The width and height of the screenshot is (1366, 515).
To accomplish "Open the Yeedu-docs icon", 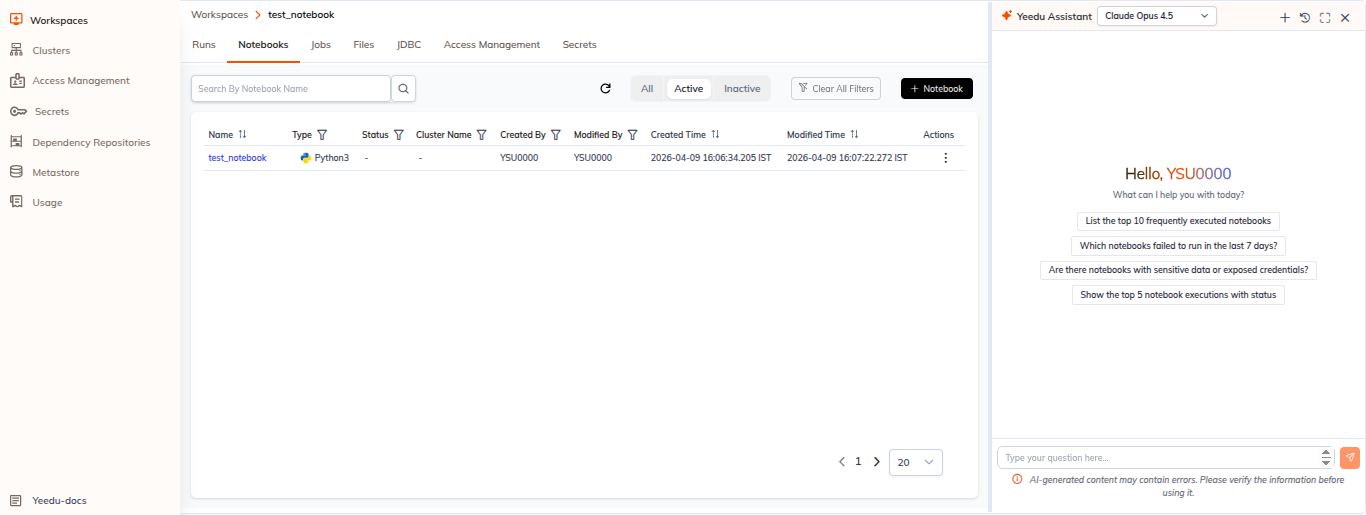I will (x=16, y=500).
